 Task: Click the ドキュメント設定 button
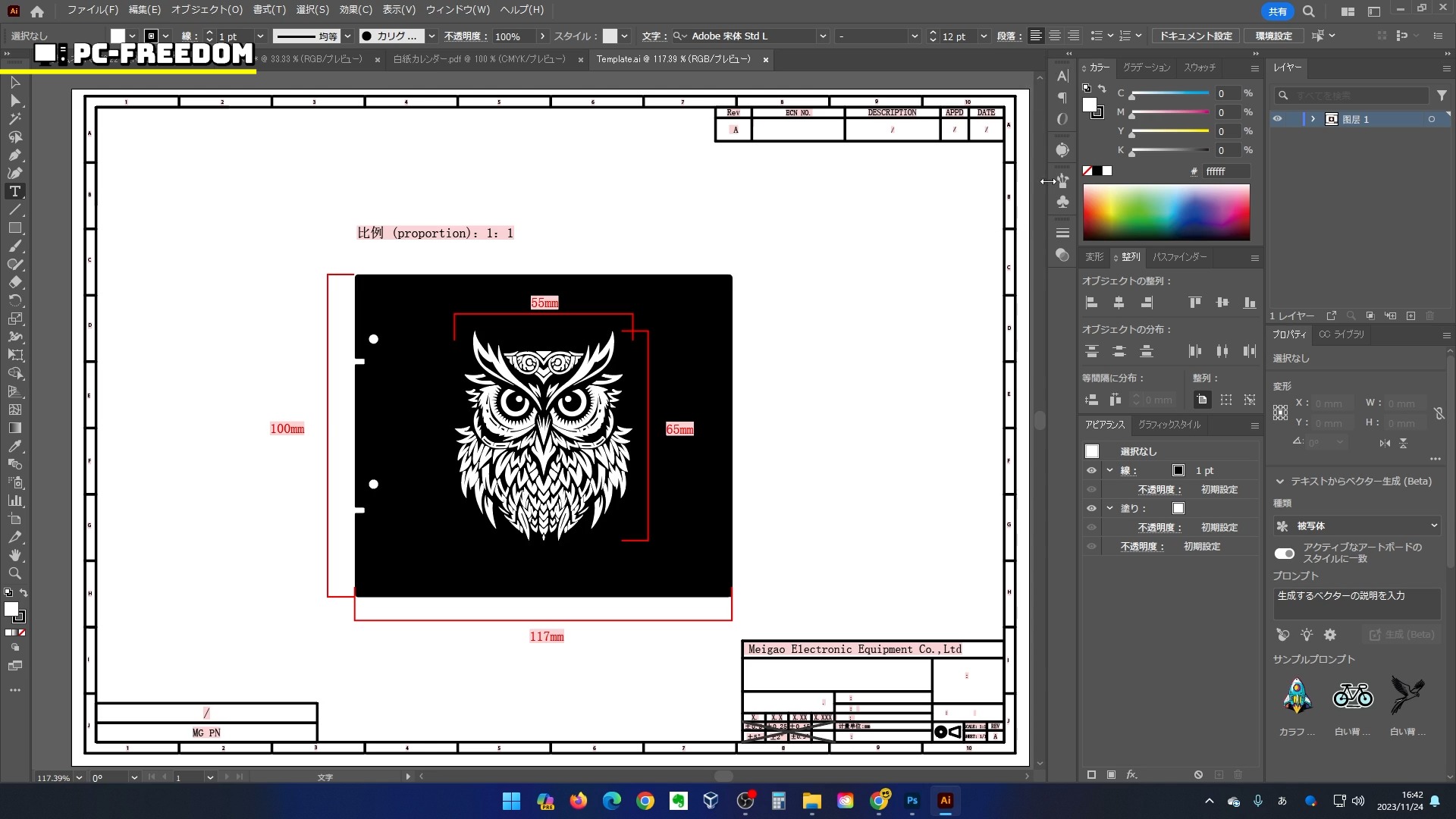pos(1195,36)
